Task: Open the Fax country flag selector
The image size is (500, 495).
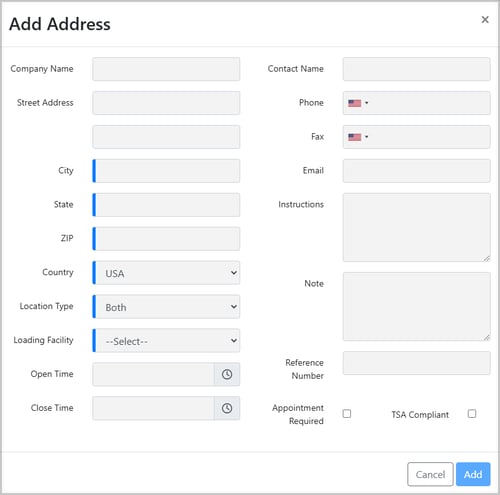Action: point(358,137)
